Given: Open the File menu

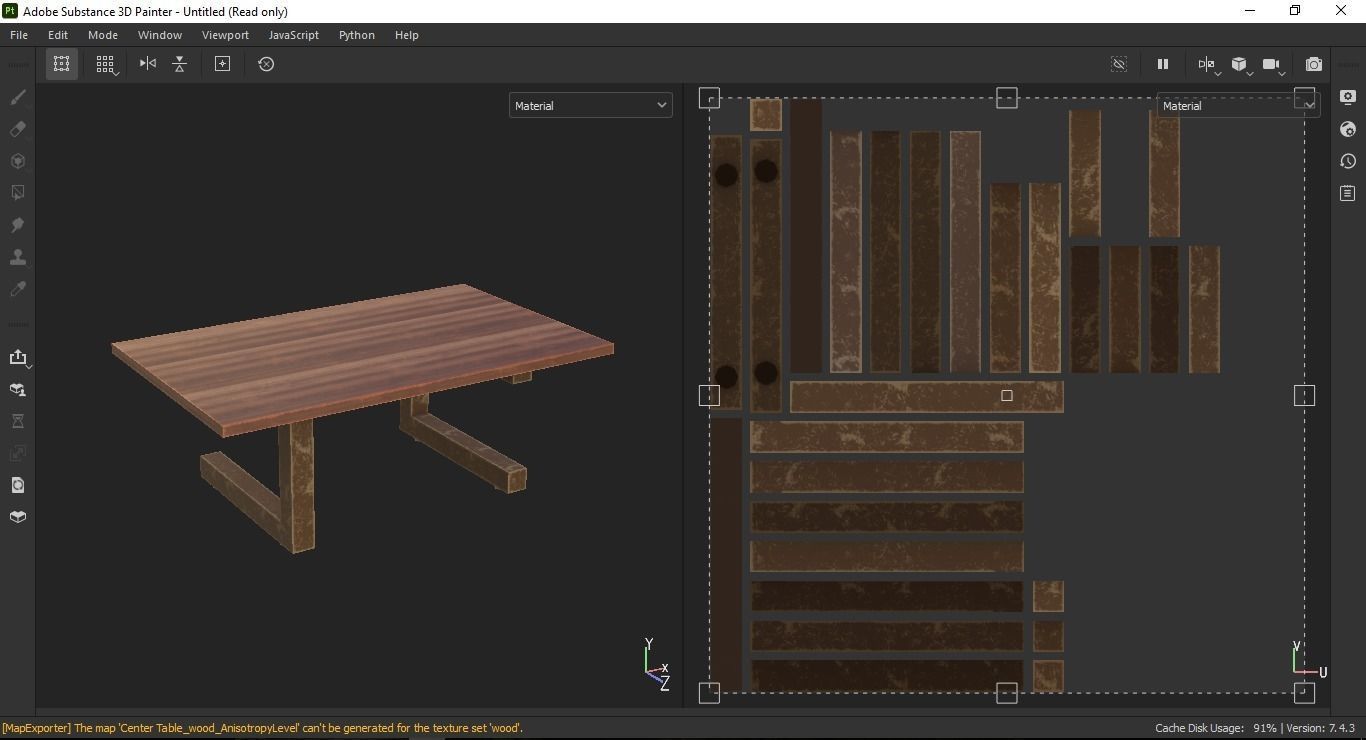Looking at the screenshot, I should [x=19, y=35].
